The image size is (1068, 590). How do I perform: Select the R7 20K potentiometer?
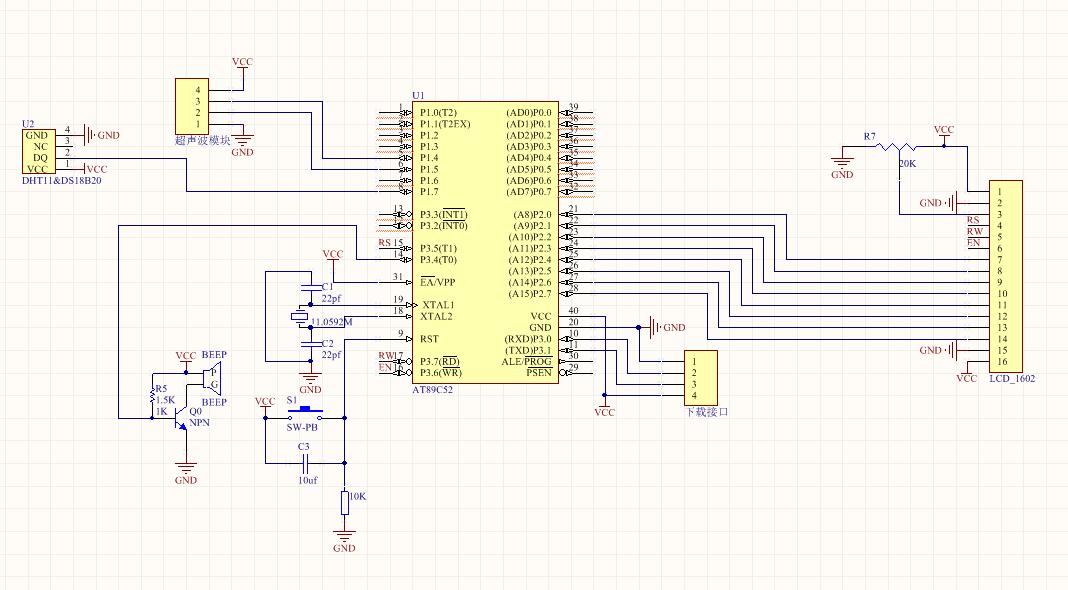coord(896,147)
